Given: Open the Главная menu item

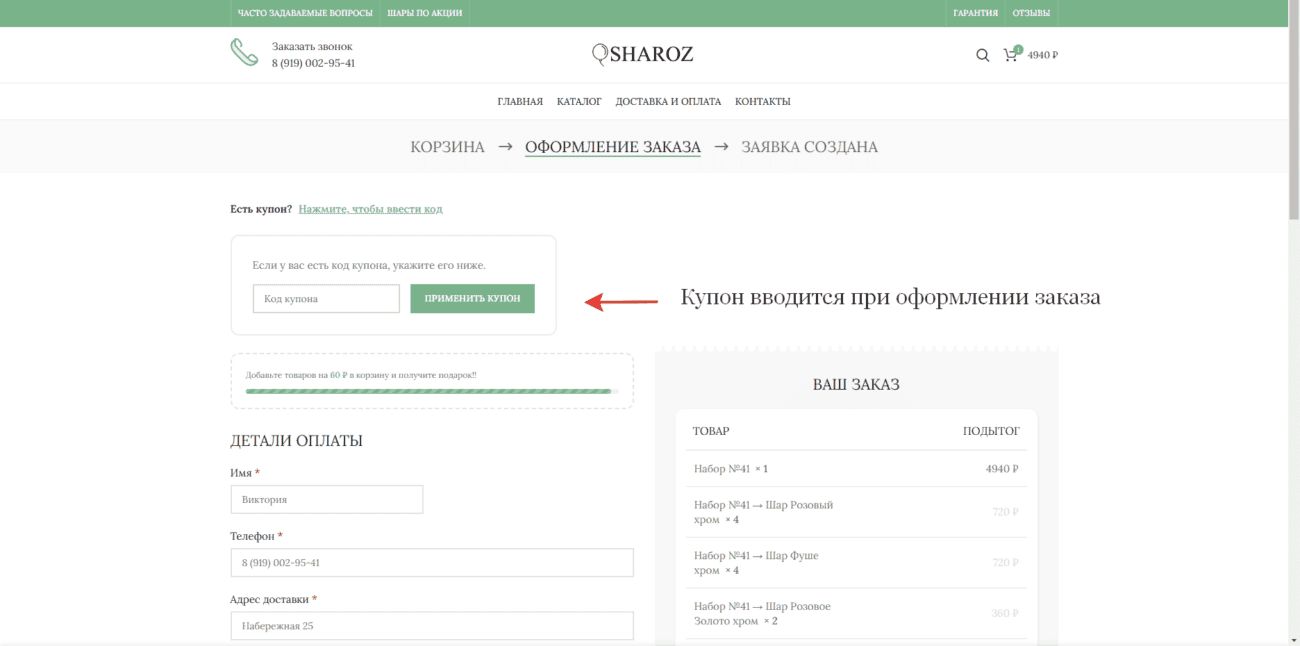Looking at the screenshot, I should pos(520,101).
